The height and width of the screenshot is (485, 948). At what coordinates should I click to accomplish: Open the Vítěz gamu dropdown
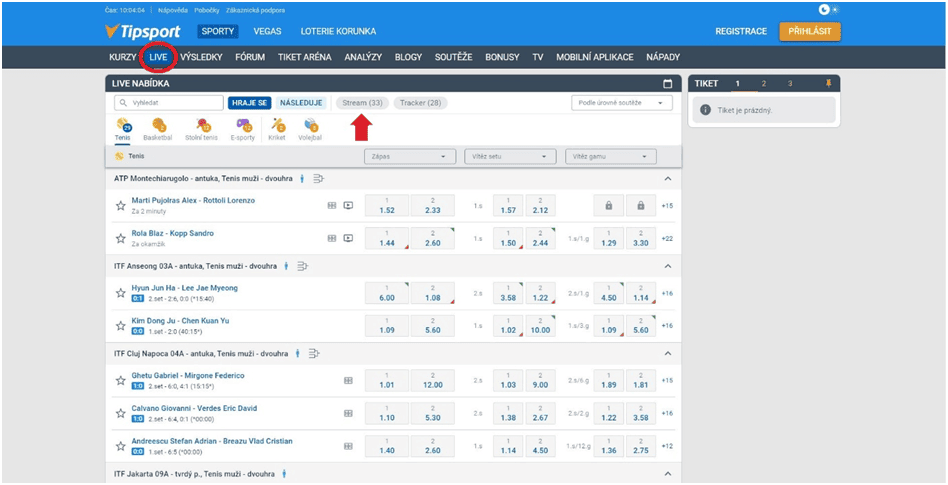click(x=611, y=156)
